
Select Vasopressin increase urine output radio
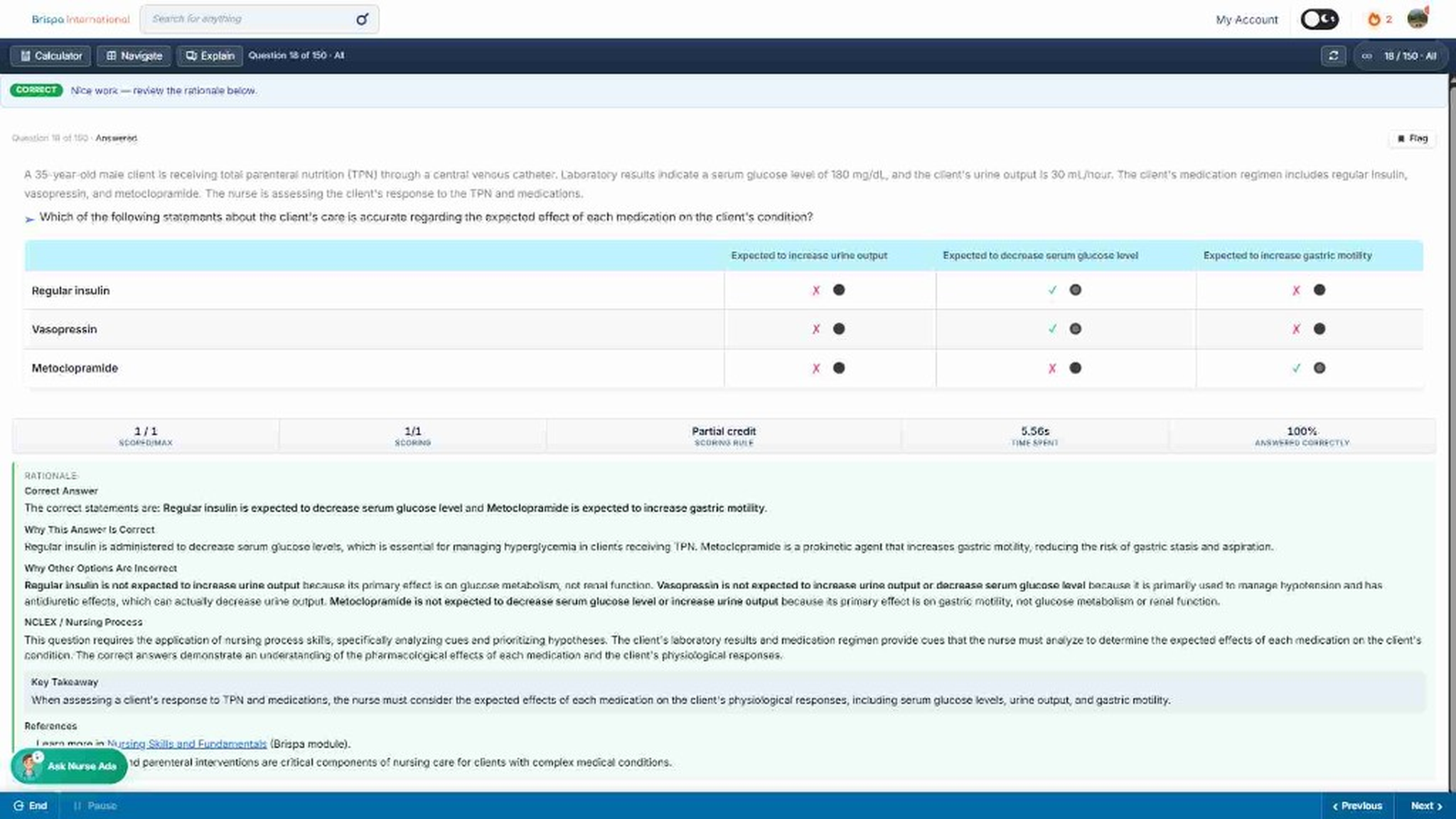839,329
